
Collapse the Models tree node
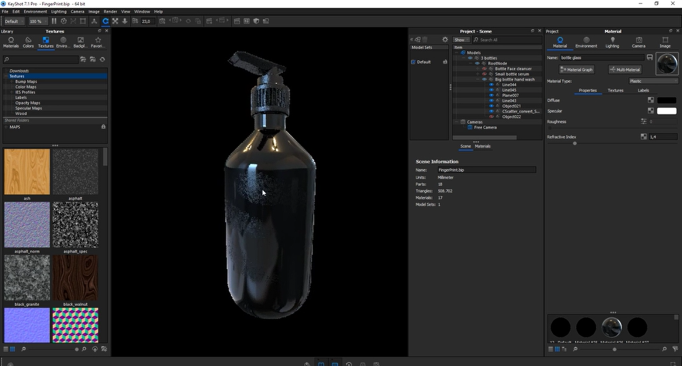457,53
